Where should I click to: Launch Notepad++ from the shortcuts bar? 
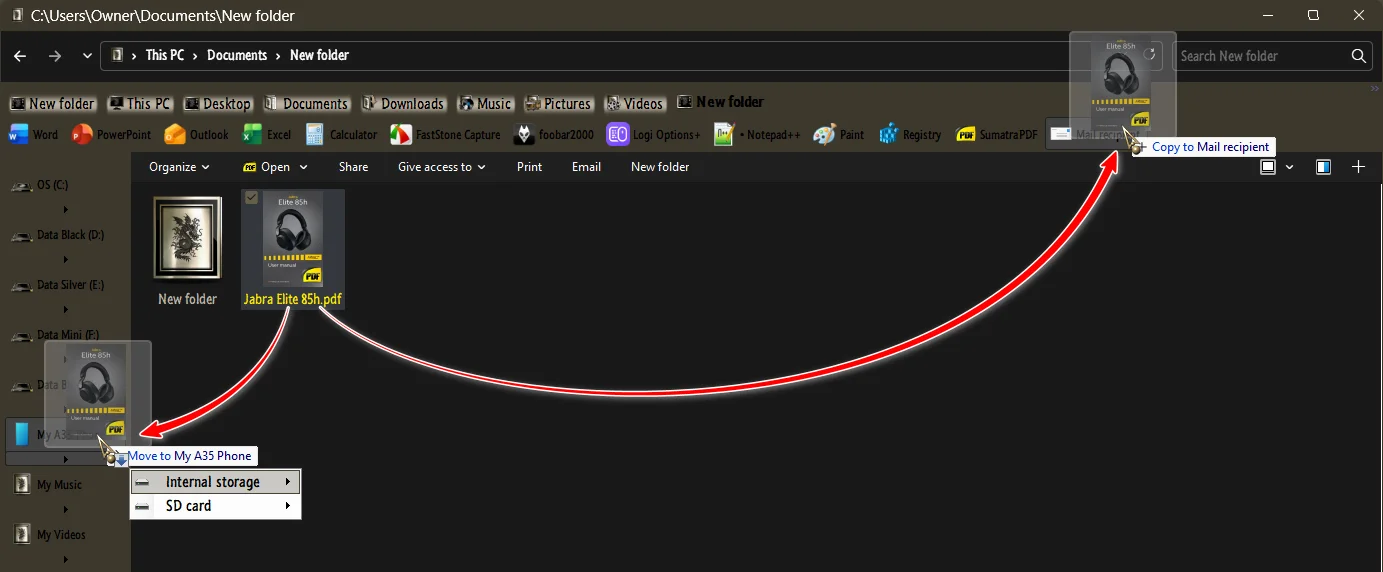point(757,134)
